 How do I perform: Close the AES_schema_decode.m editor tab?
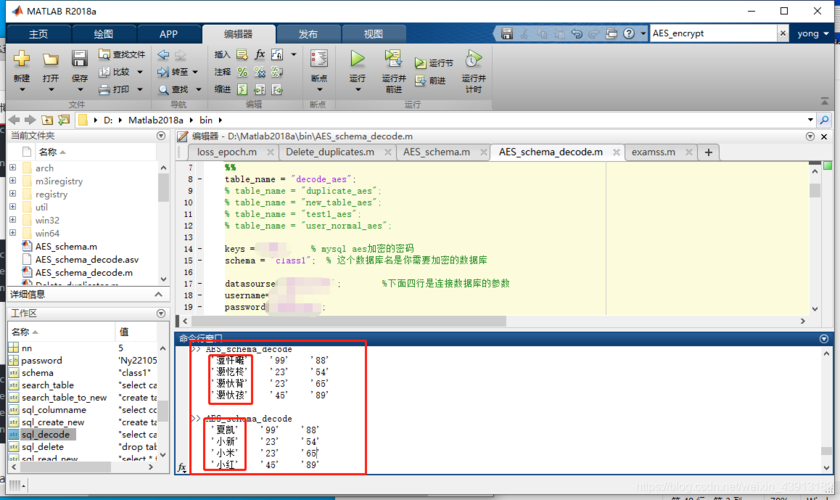(x=616, y=153)
